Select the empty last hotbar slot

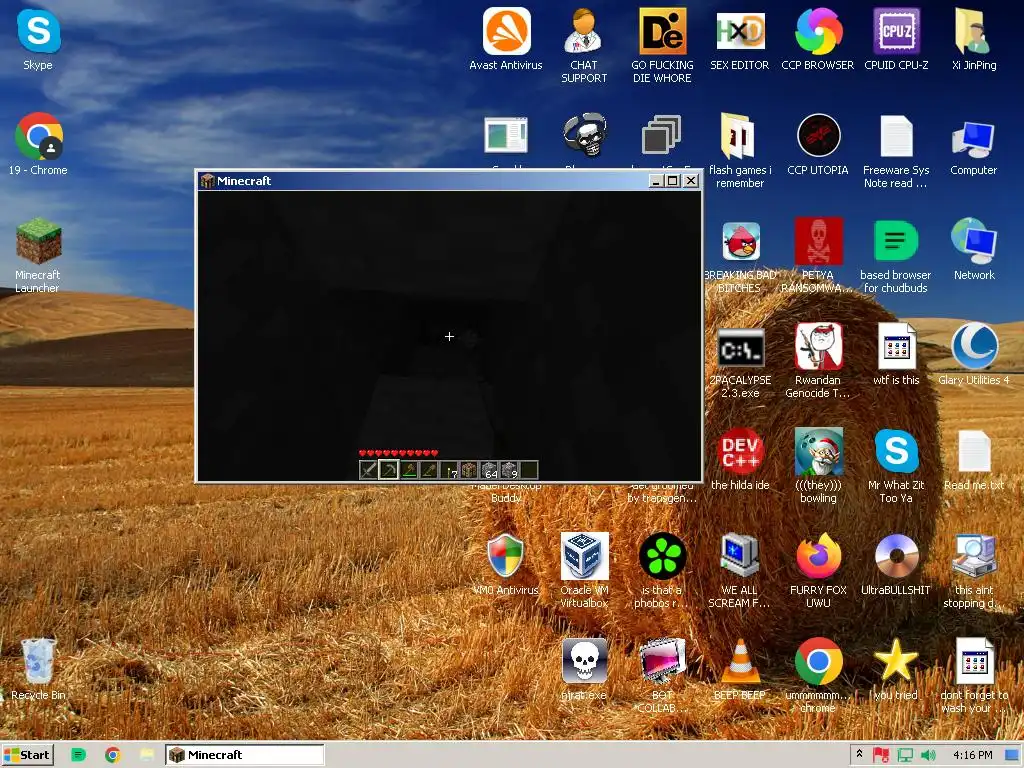(x=530, y=470)
